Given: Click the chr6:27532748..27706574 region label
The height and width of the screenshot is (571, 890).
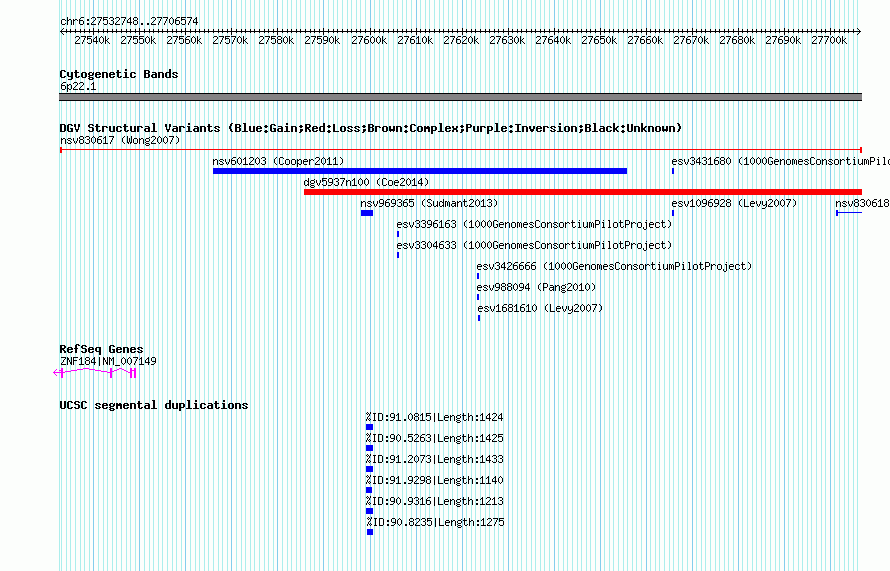Looking at the screenshot, I should (129, 22).
